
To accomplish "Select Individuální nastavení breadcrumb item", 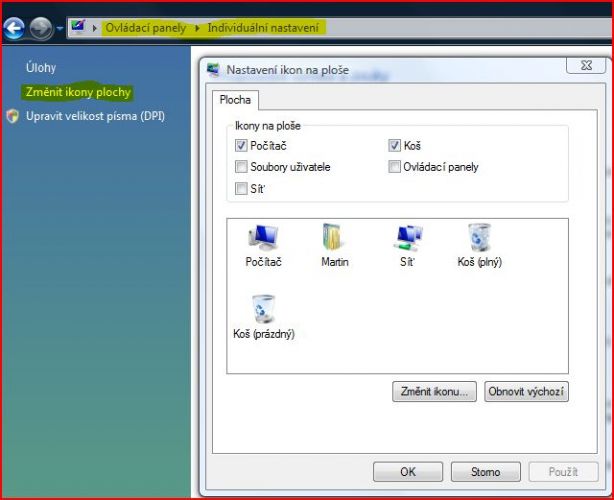I will 263,28.
